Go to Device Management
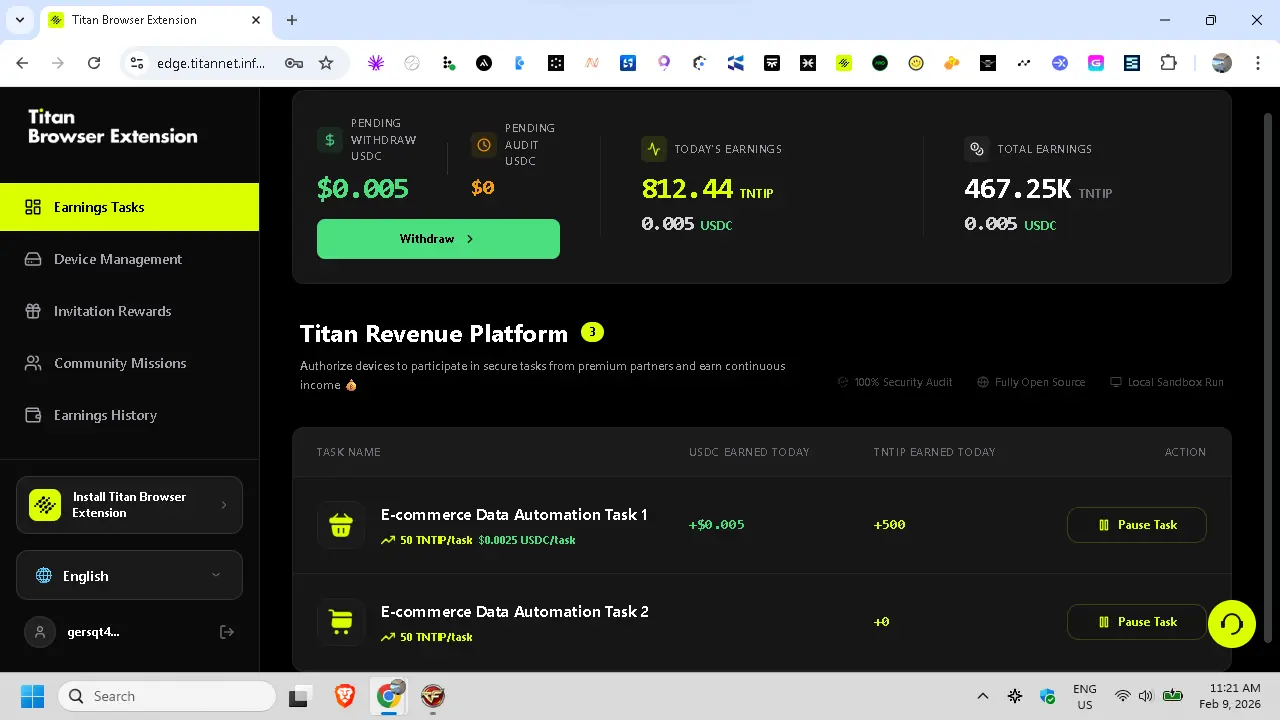This screenshot has height=720, width=1280. pos(129,259)
